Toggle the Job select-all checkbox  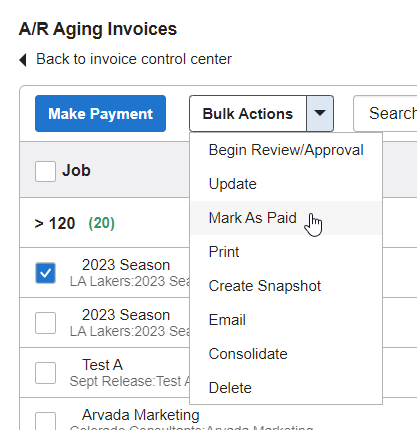tap(45, 171)
